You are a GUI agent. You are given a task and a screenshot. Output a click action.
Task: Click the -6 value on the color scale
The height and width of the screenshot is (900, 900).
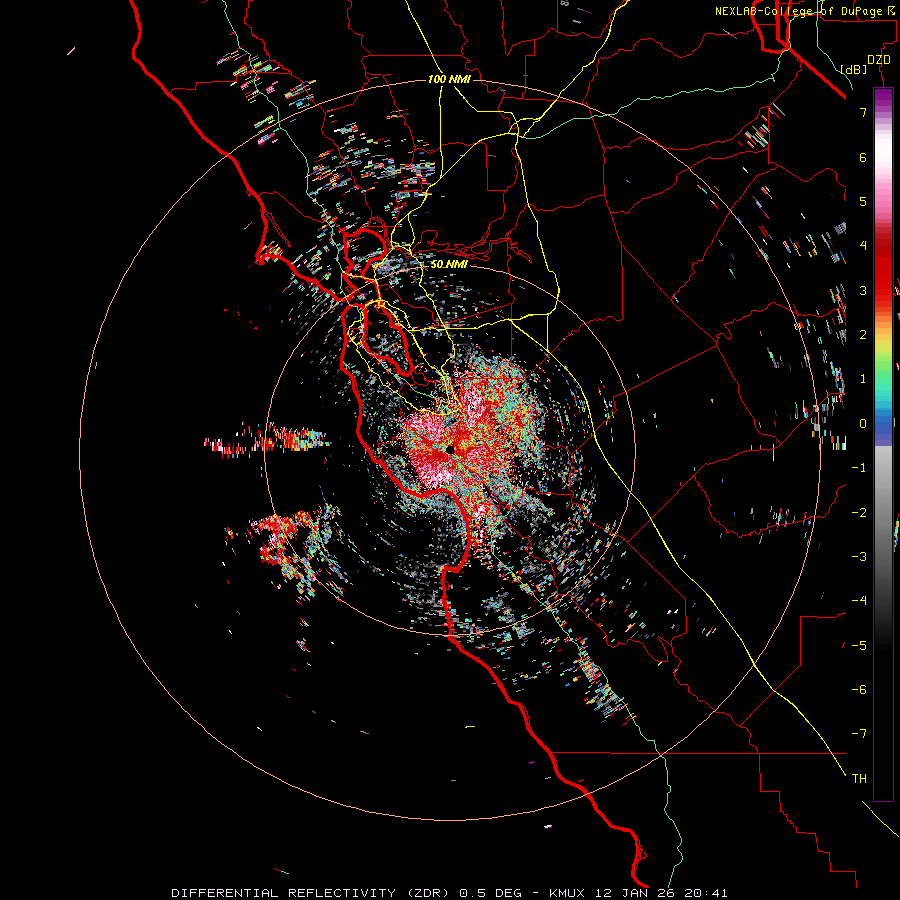pyautogui.click(x=859, y=689)
